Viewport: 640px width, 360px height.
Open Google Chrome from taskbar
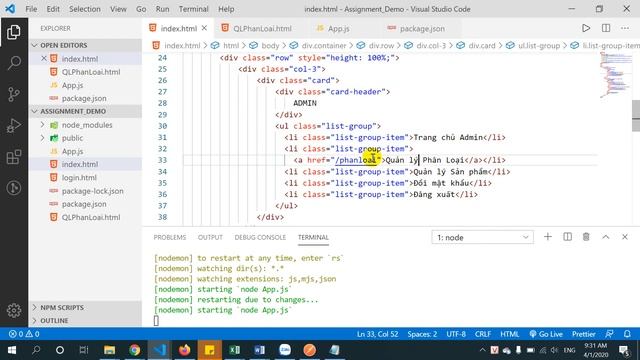[x=134, y=350]
